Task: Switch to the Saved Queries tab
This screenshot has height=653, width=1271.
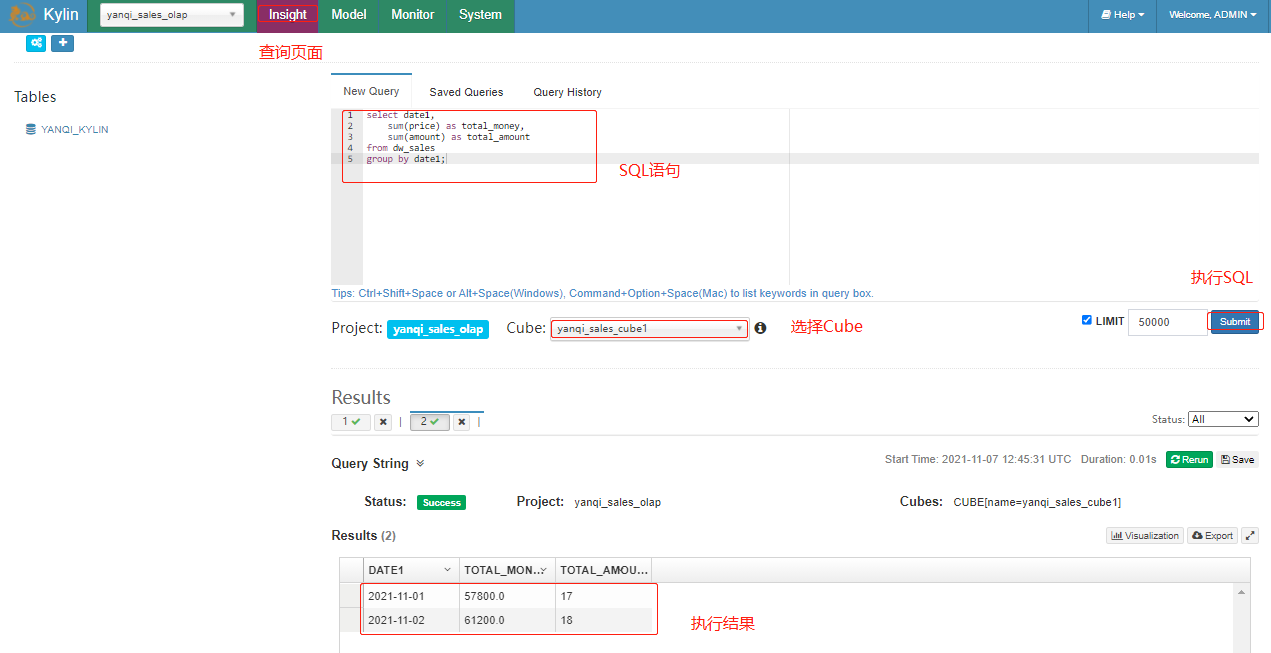Action: tap(466, 92)
